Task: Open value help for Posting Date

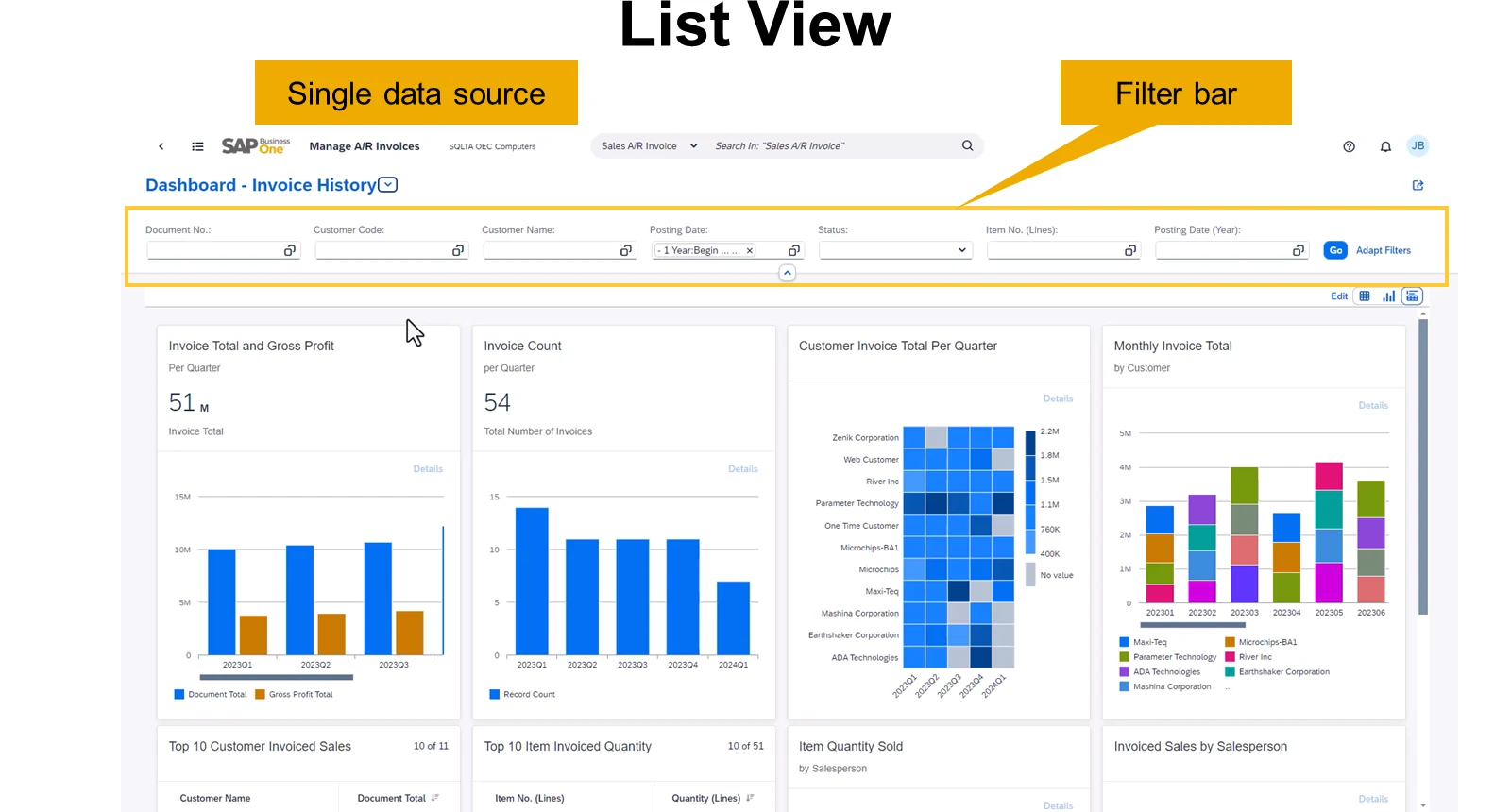Action: 793,250
